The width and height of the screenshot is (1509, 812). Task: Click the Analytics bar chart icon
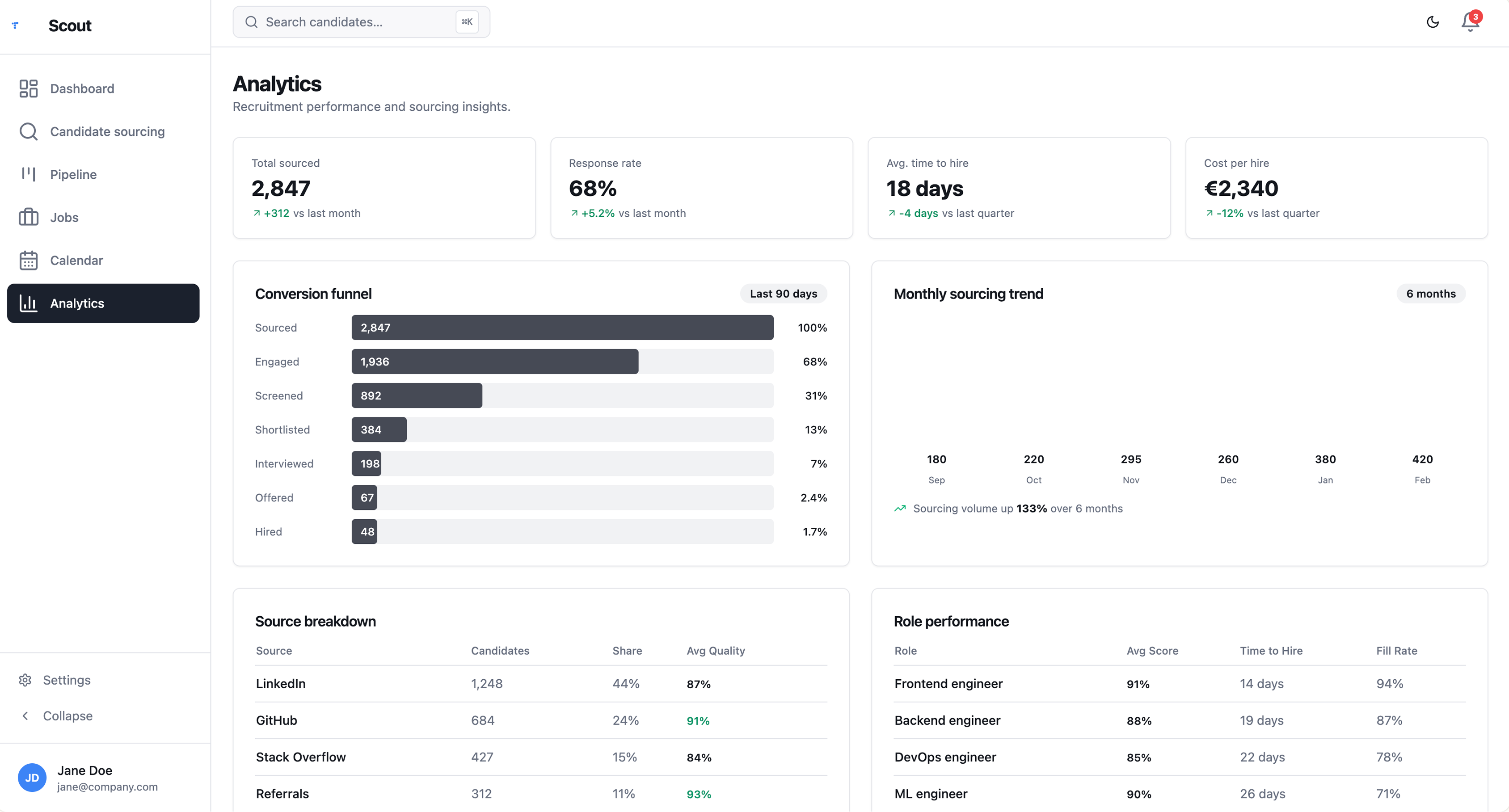coord(28,303)
